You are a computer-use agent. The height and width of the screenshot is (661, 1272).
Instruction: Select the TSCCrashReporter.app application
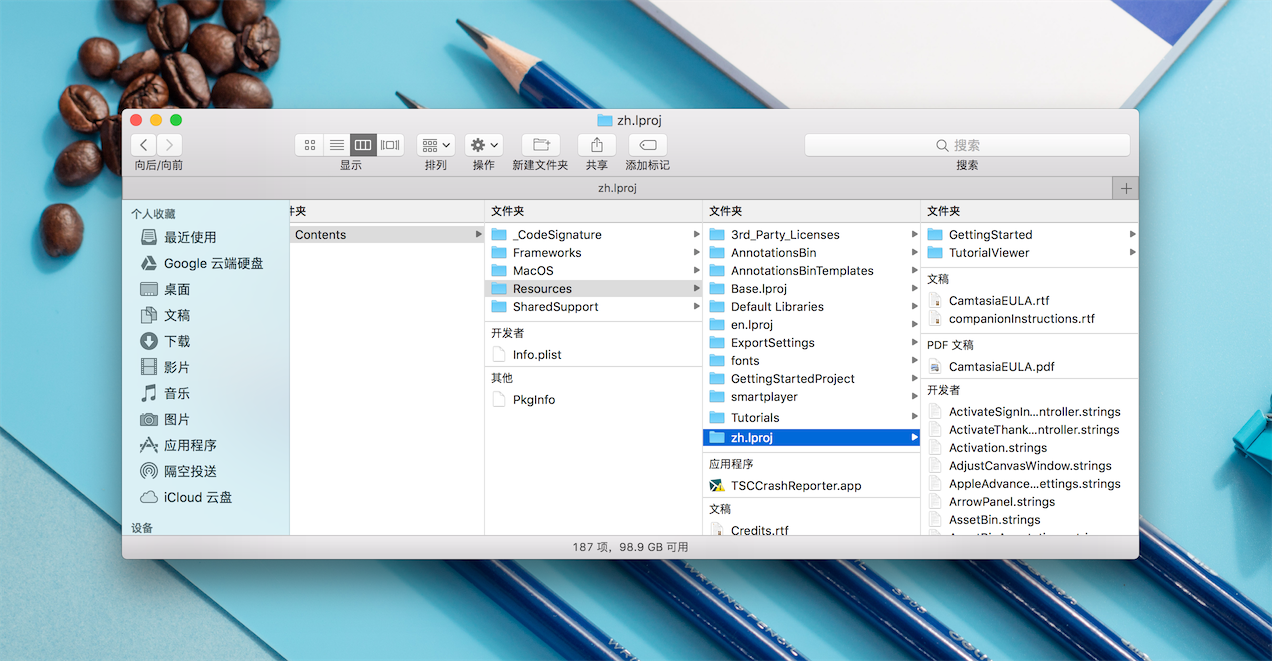pyautogui.click(x=811, y=486)
